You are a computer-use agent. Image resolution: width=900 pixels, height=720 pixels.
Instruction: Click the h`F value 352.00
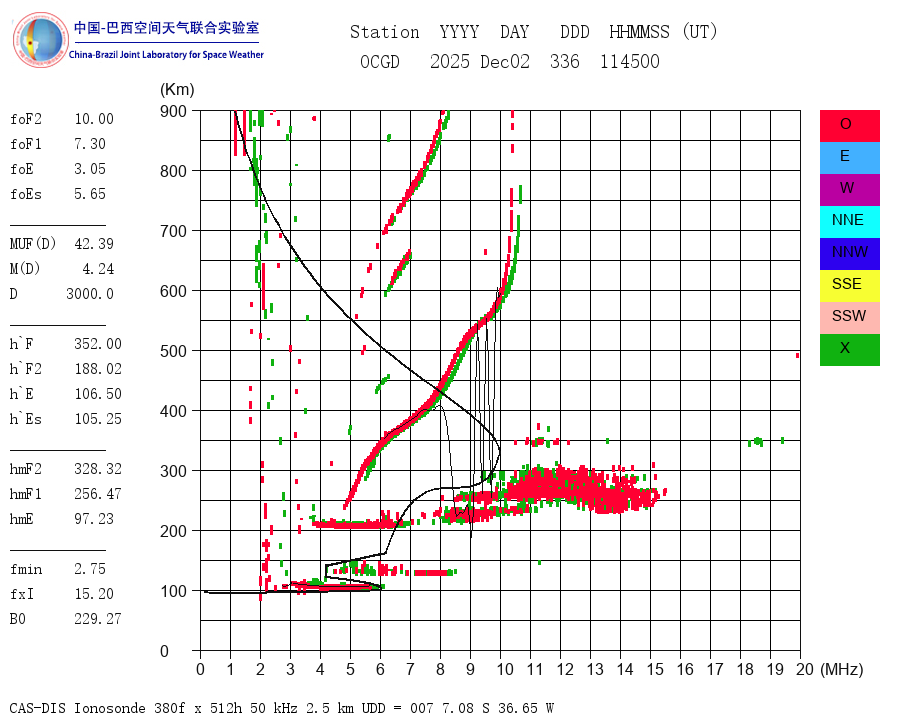98,344
